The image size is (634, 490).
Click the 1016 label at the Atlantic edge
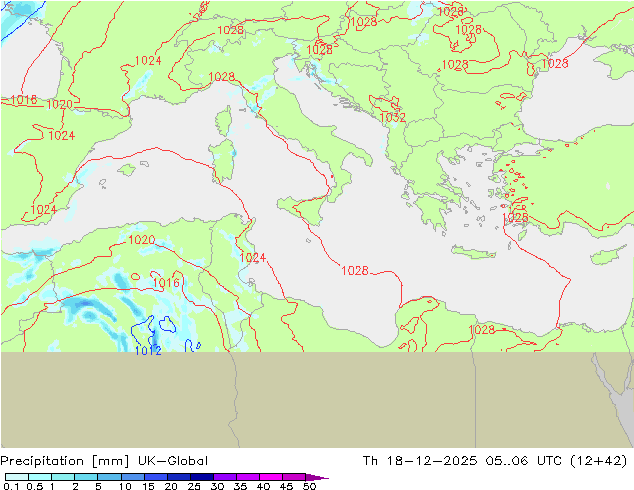click(23, 99)
